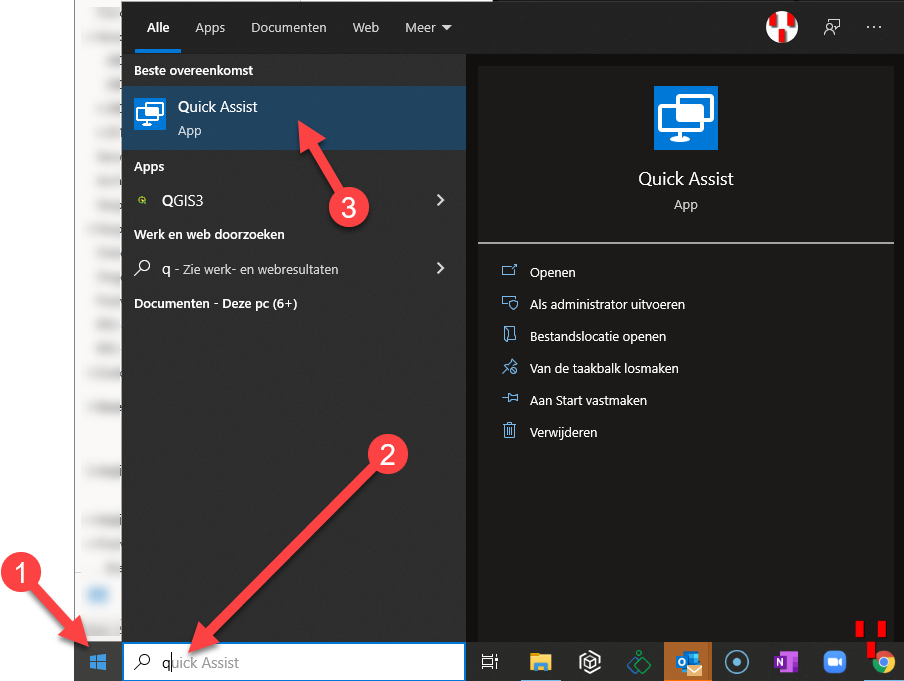Image resolution: width=904 pixels, height=681 pixels.
Task: Click the magnifier icon in the search box
Action: pos(142,662)
